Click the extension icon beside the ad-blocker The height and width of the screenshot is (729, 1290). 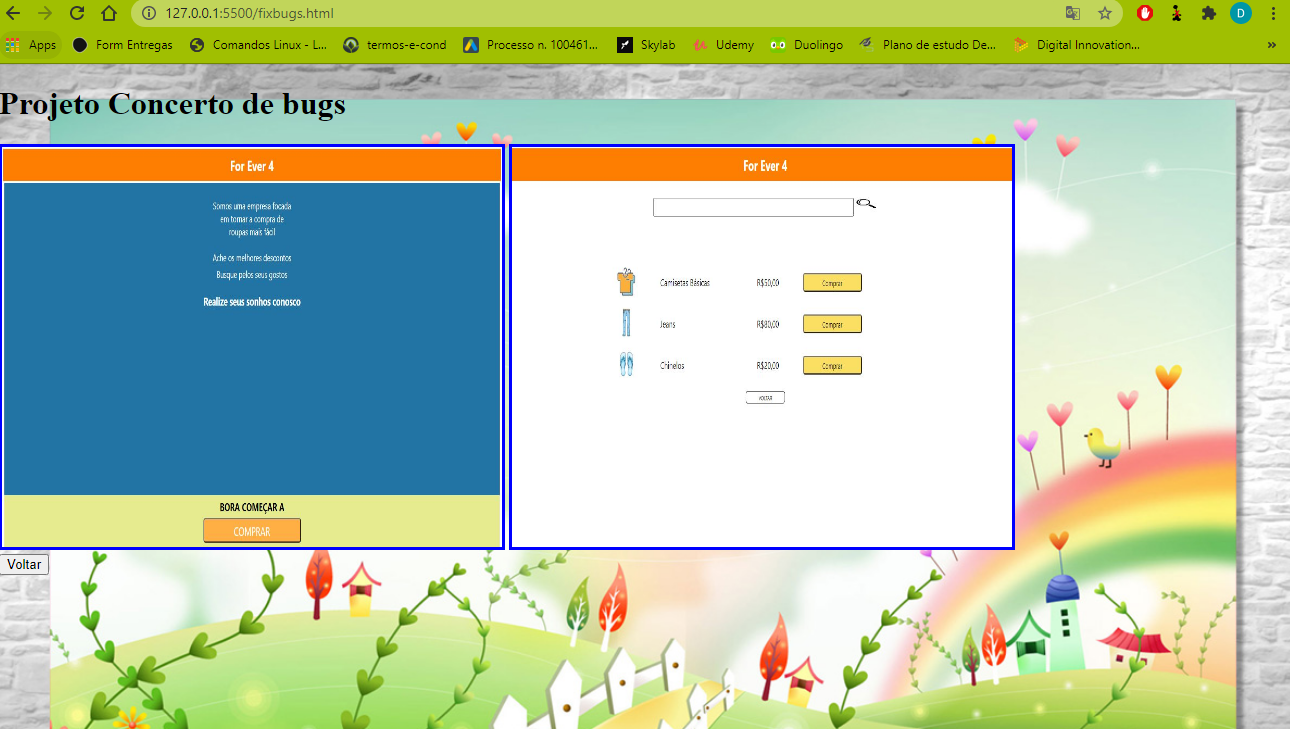[x=1177, y=13]
